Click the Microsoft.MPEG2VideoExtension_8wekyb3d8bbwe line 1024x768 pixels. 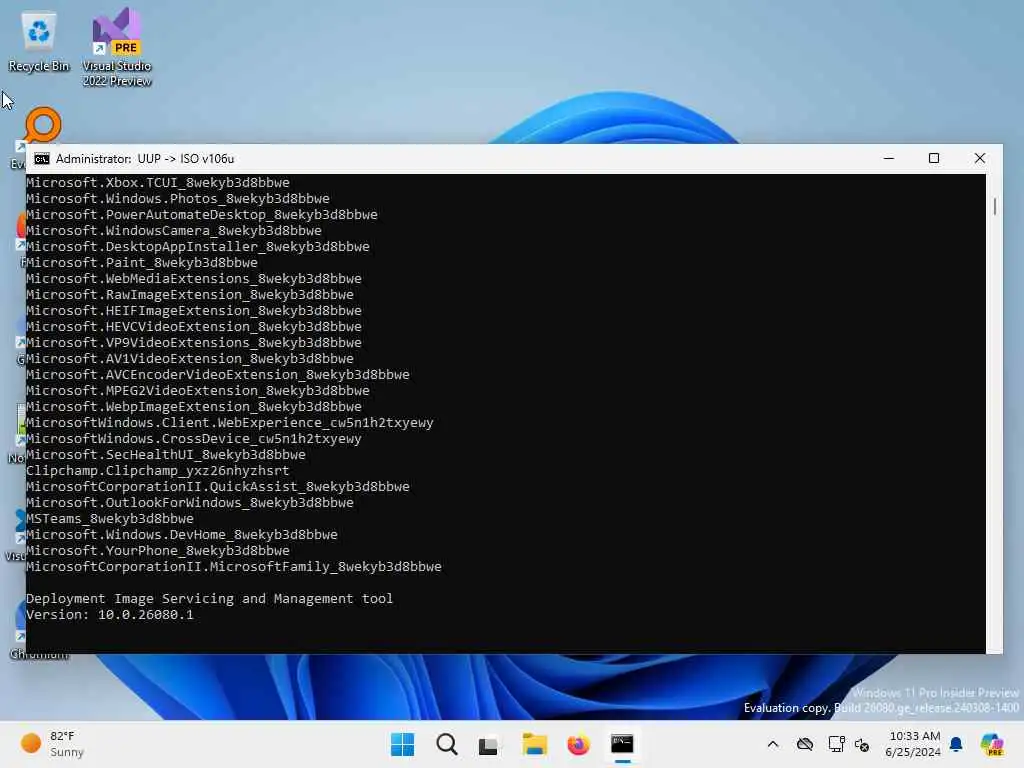point(198,391)
